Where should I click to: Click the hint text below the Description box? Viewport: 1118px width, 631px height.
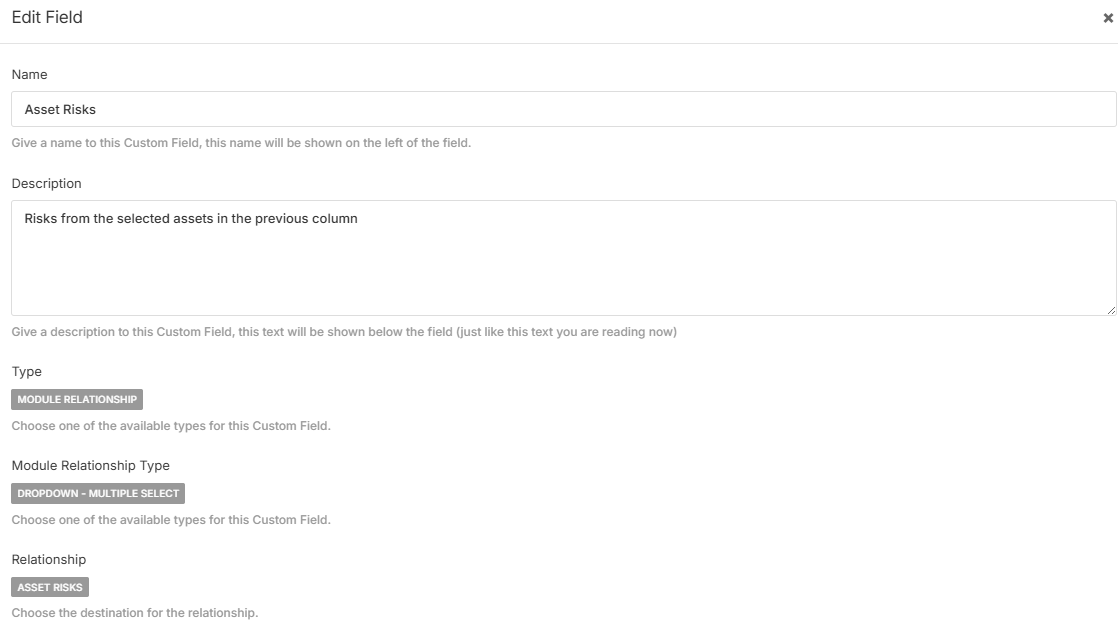(x=344, y=332)
